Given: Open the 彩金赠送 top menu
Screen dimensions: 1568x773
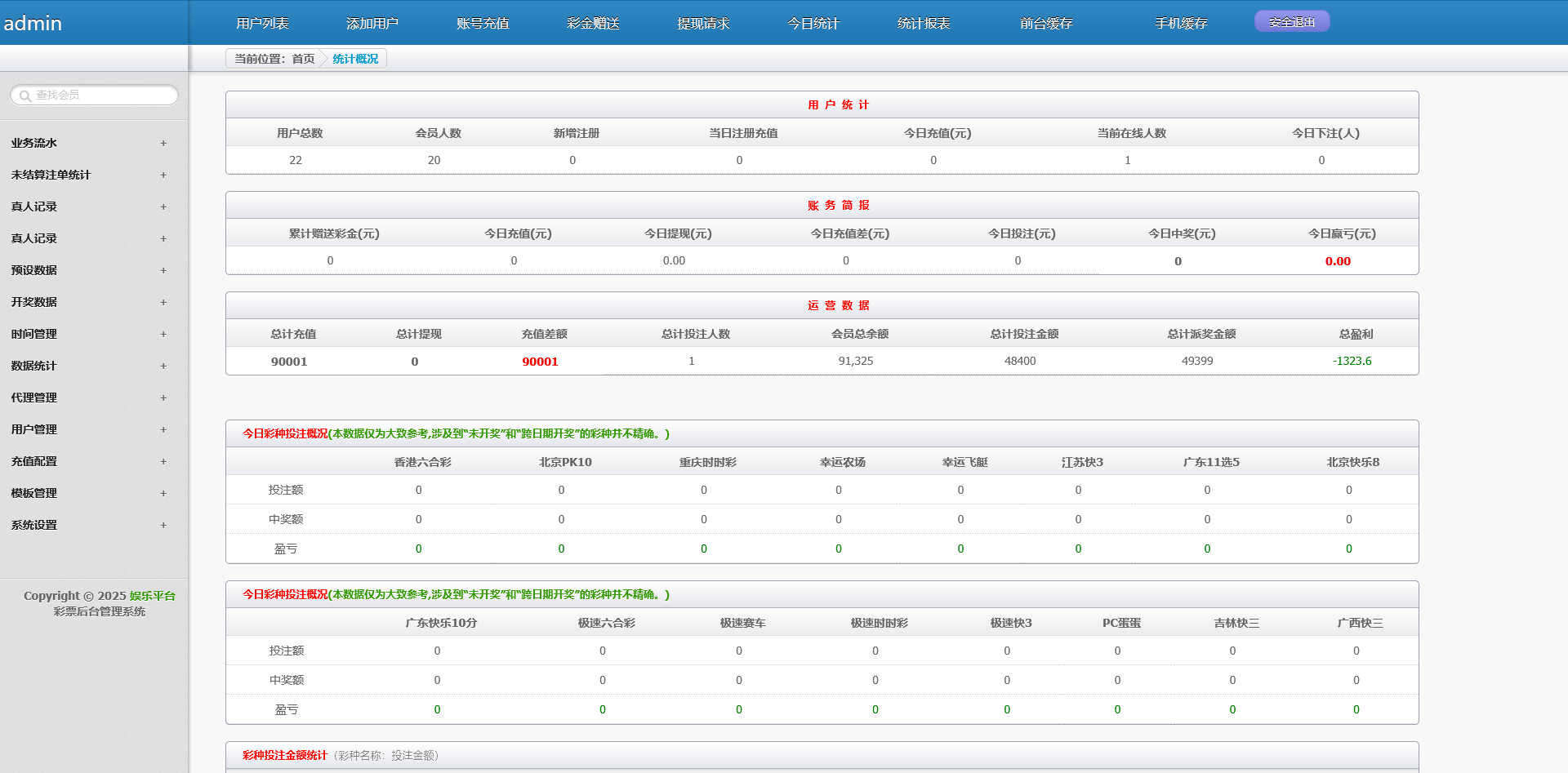Looking at the screenshot, I should pos(593,23).
